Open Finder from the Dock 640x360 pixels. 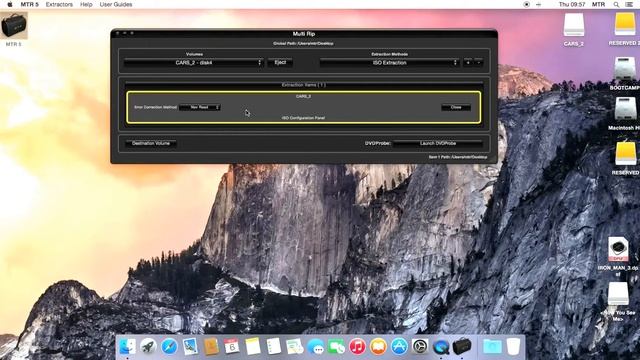127,347
